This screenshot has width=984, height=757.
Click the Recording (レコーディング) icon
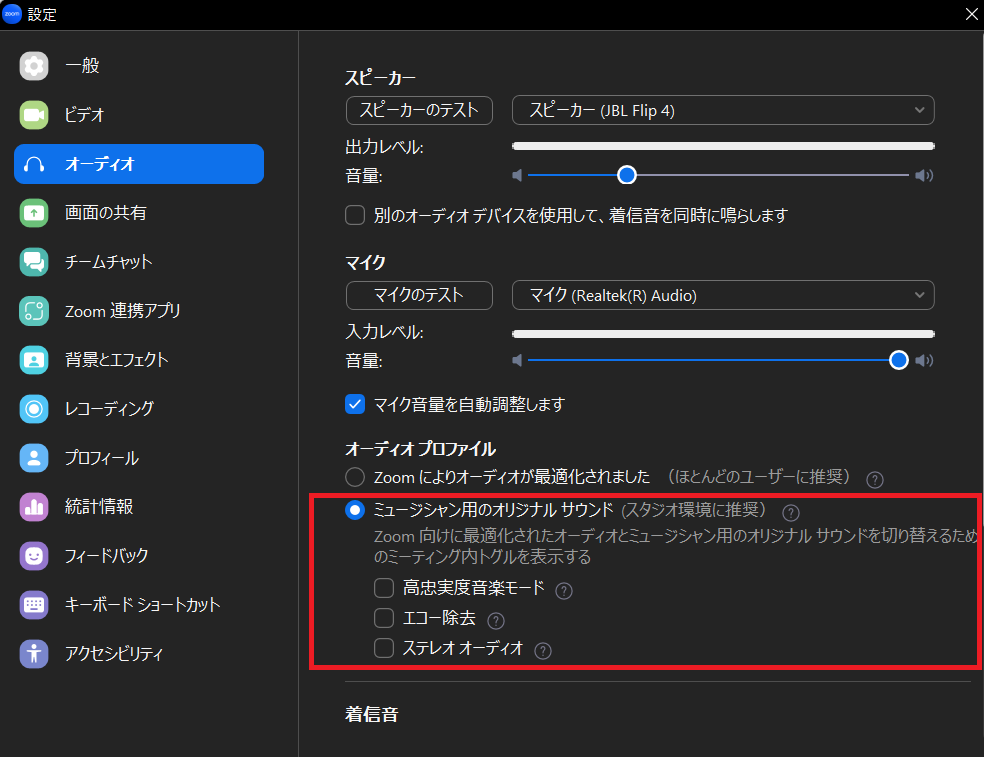tap(34, 408)
